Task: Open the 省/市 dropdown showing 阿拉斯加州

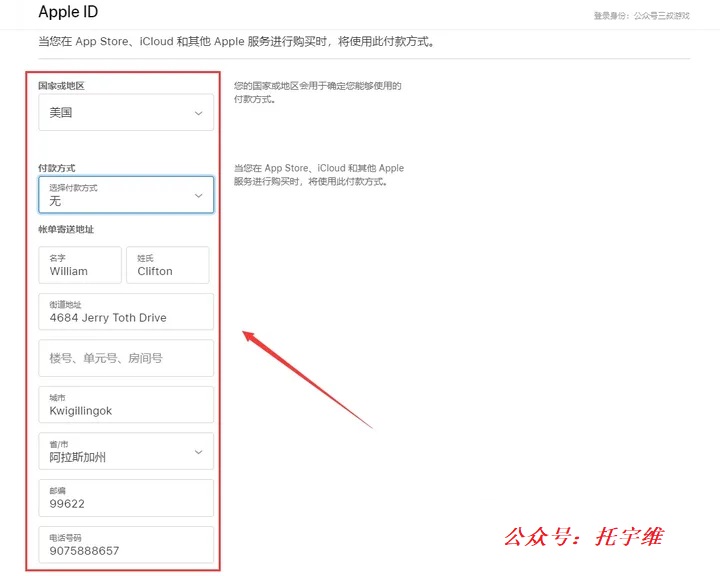Action: 126,451
